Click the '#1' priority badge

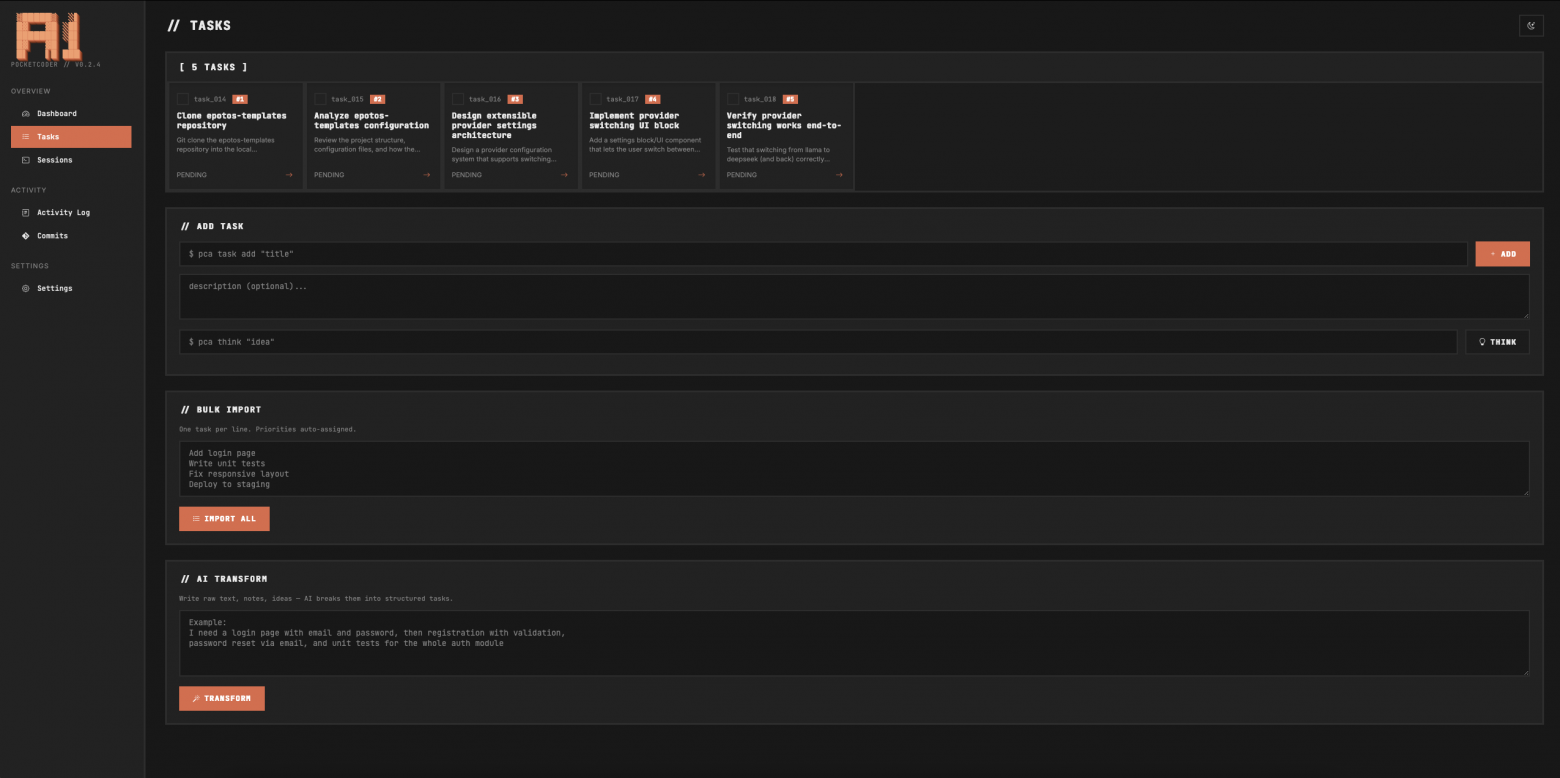click(x=240, y=100)
